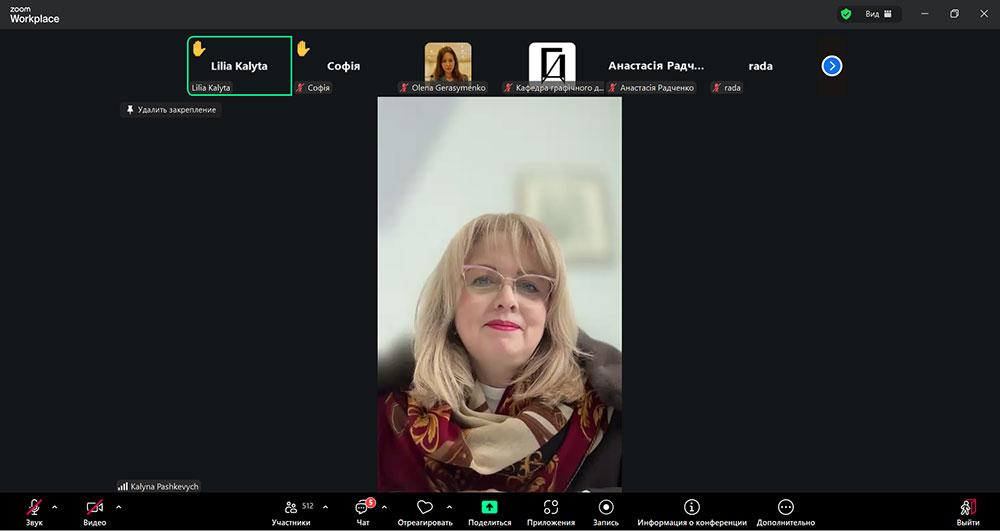Open the Чат chat panel
Viewport: 1000px width, 531px height.
(x=362, y=508)
